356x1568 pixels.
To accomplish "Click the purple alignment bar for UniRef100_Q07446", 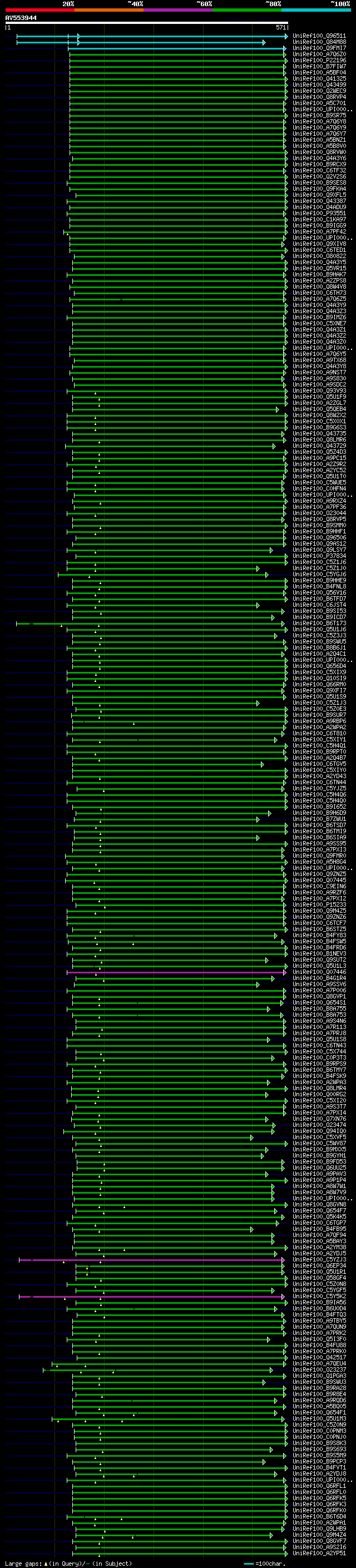I will coord(175,972).
